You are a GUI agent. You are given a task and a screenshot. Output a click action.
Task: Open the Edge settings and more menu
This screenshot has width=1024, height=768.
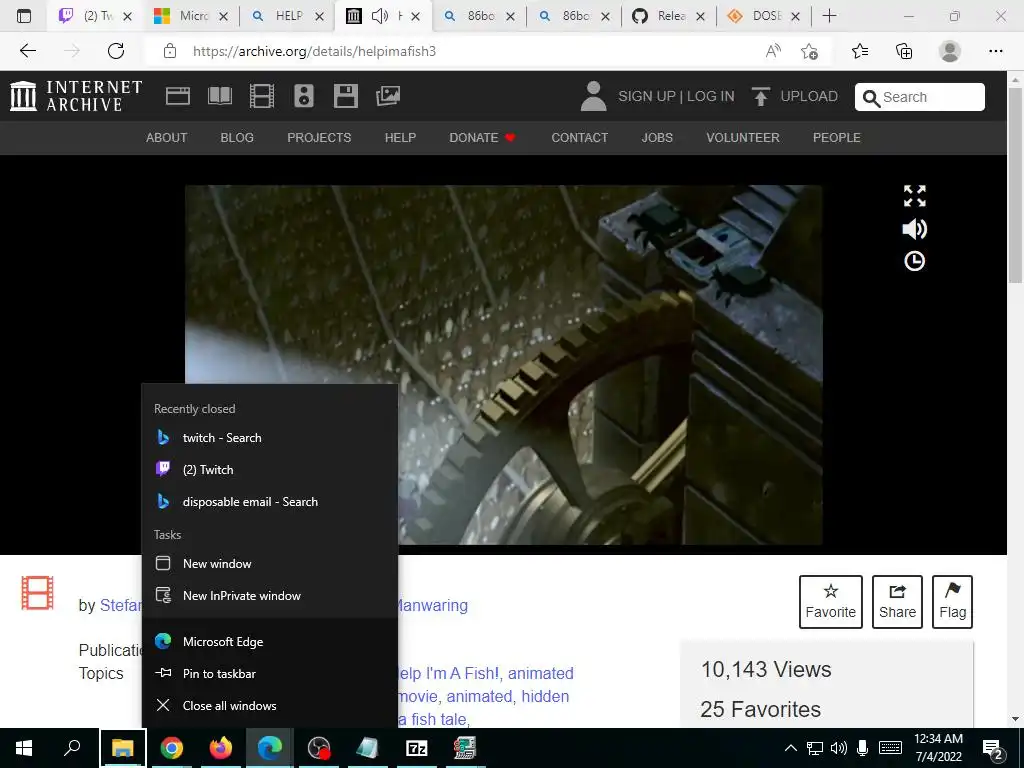tap(995, 51)
